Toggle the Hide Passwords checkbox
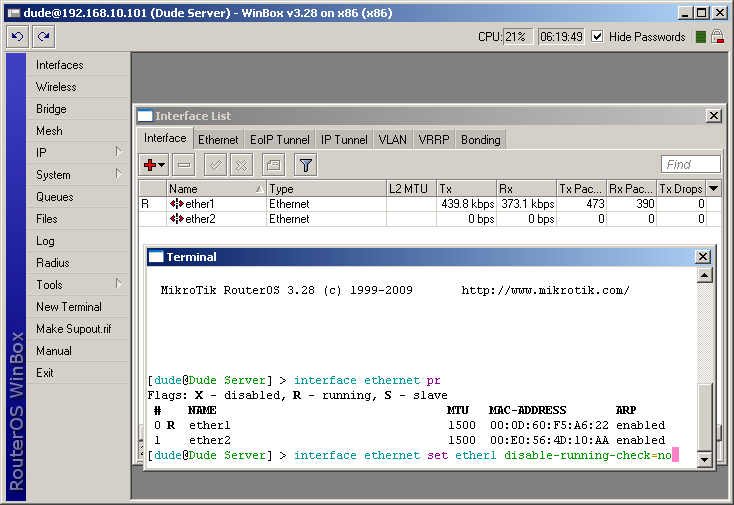This screenshot has width=734, height=505. [x=597, y=37]
